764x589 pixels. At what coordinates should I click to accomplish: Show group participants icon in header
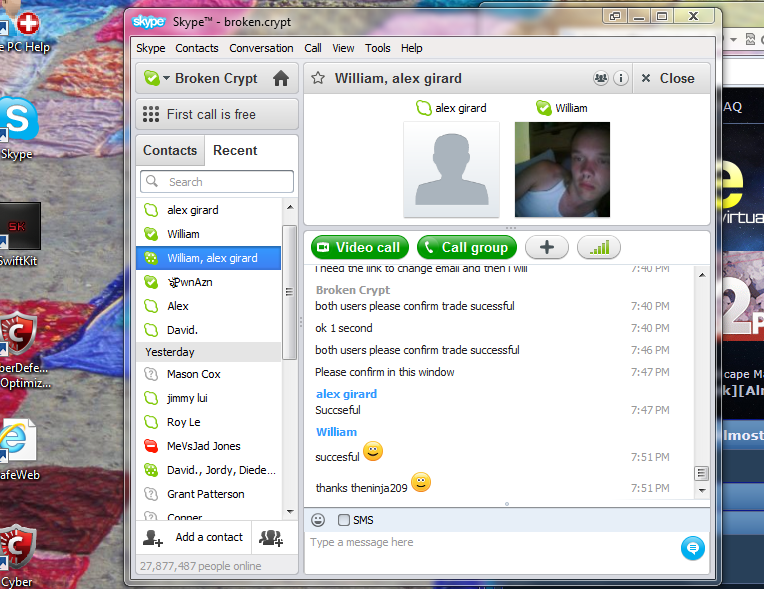pyautogui.click(x=601, y=78)
